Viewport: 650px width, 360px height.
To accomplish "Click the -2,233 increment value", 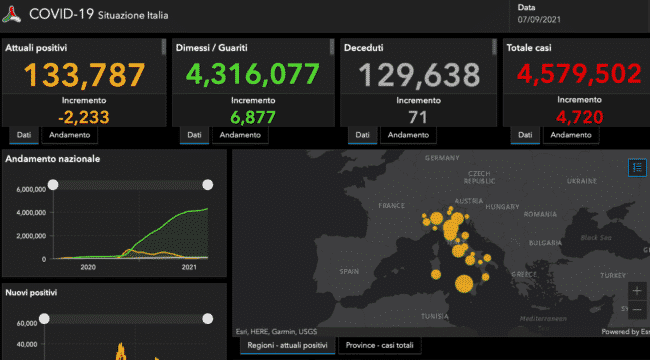I will coord(84,118).
